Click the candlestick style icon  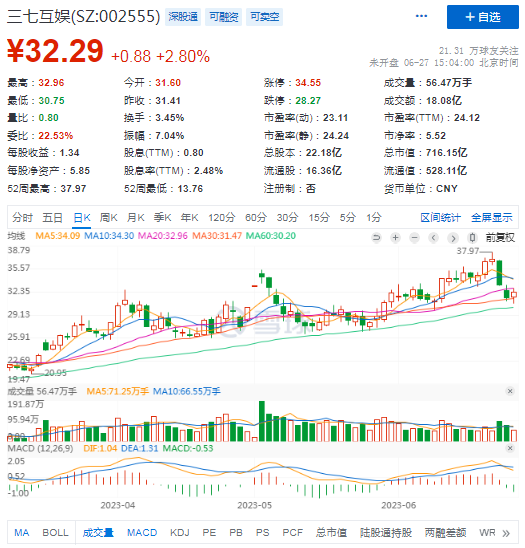pyautogui.click(x=472, y=238)
